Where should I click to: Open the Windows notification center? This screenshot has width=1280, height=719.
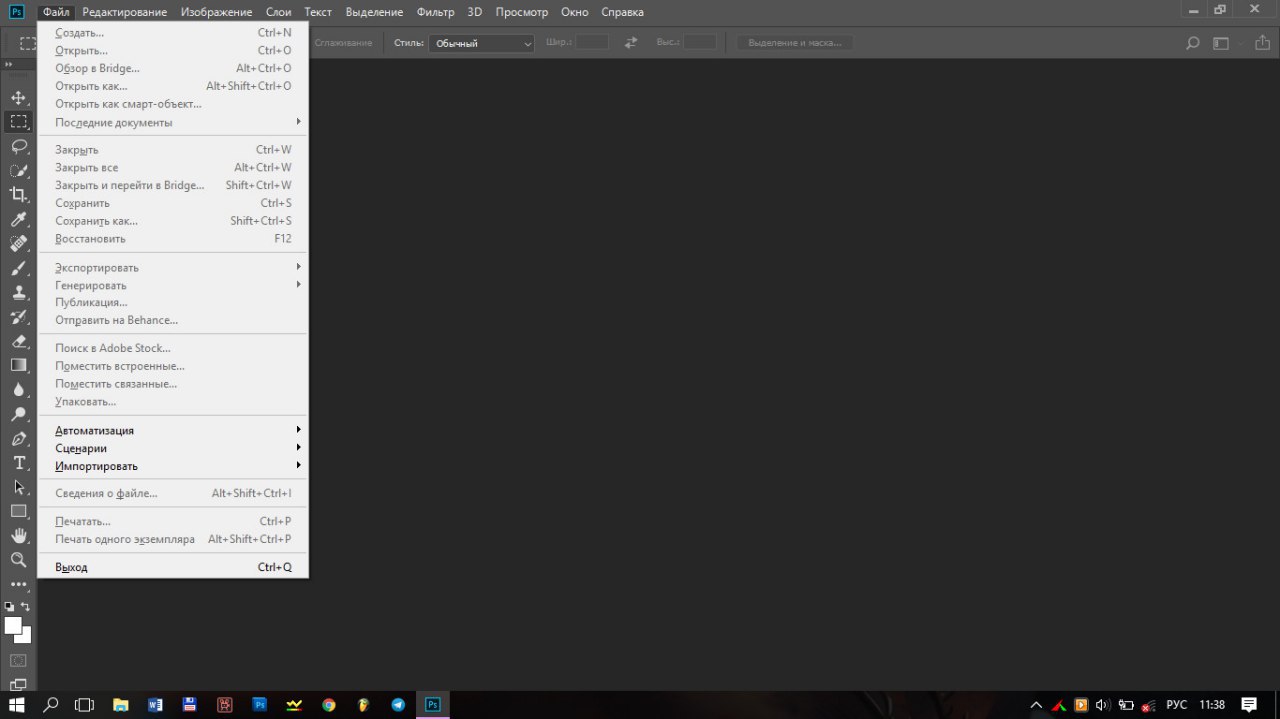(x=1249, y=704)
